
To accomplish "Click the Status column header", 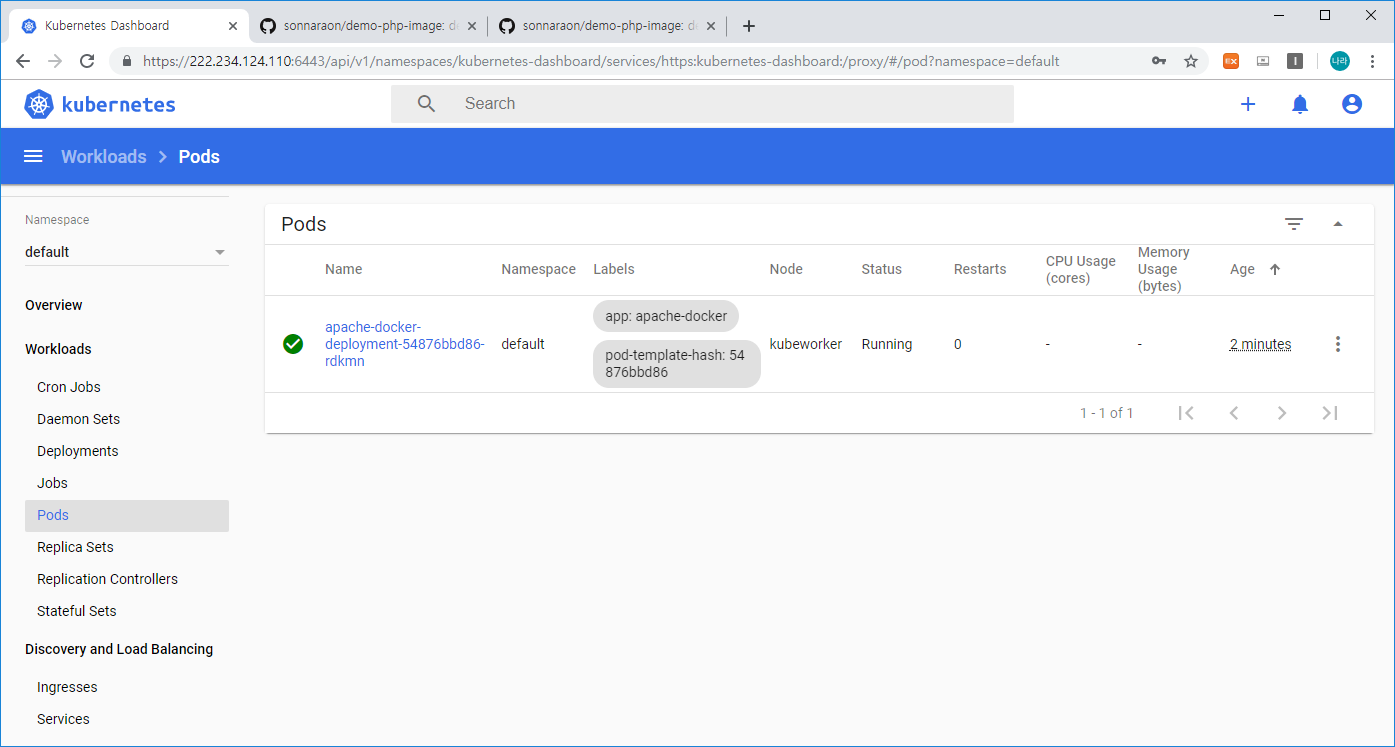I will point(881,269).
